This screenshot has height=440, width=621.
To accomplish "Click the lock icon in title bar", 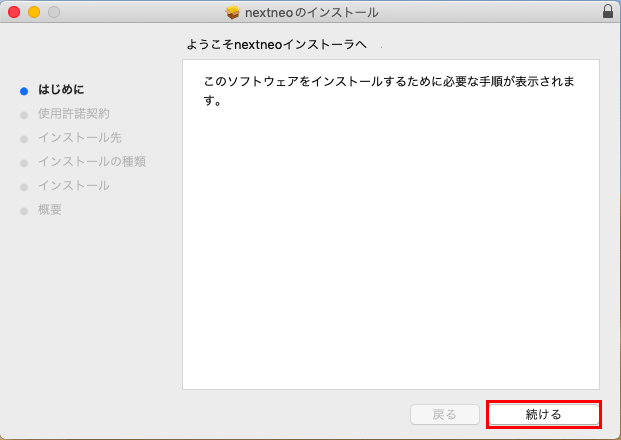I will click(607, 12).
